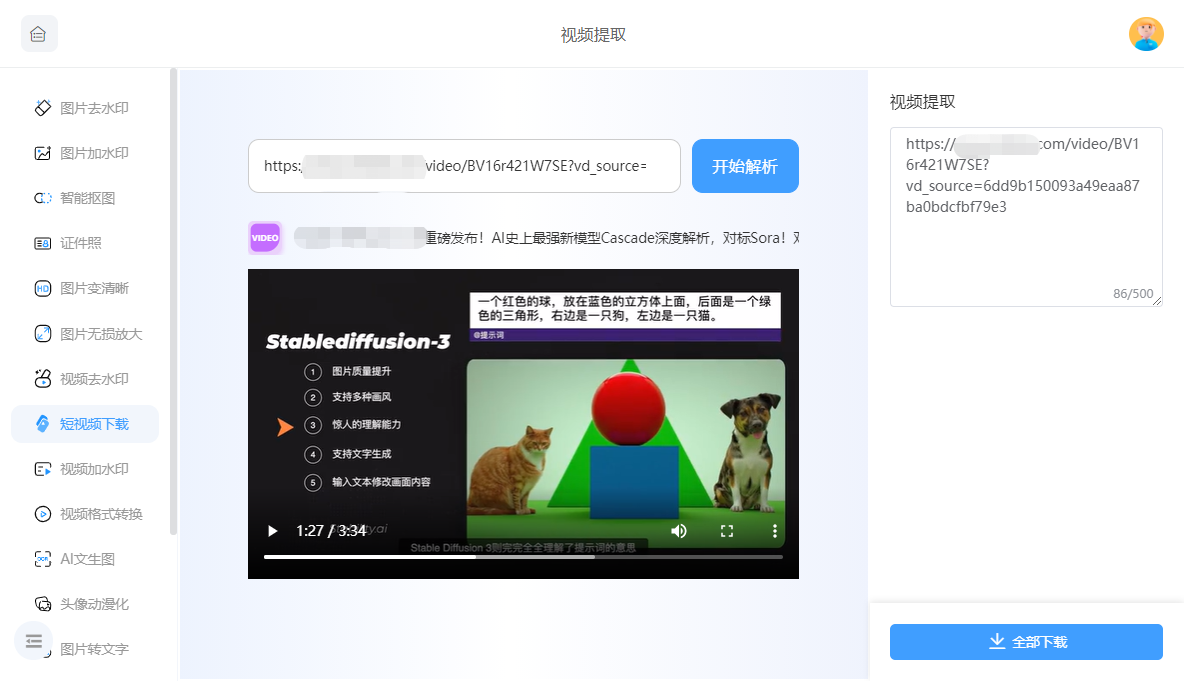Open 头像动漫化 menu item

(85, 604)
